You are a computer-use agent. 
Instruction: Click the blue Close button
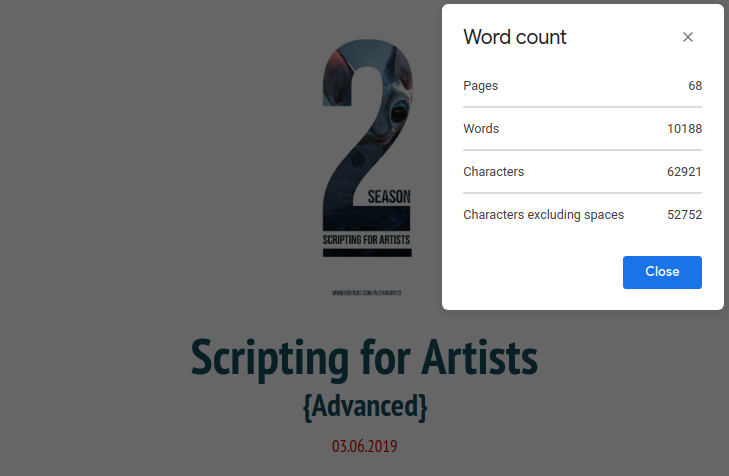click(x=662, y=272)
